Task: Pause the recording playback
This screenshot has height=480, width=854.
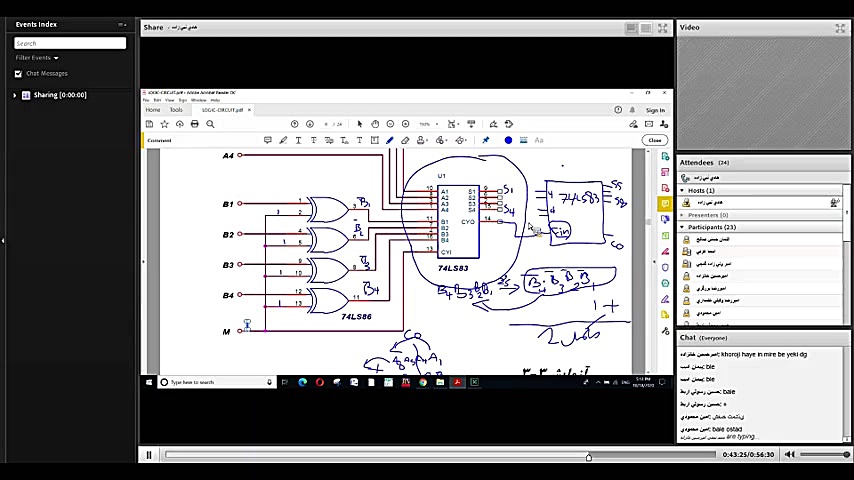Action: 149,455
